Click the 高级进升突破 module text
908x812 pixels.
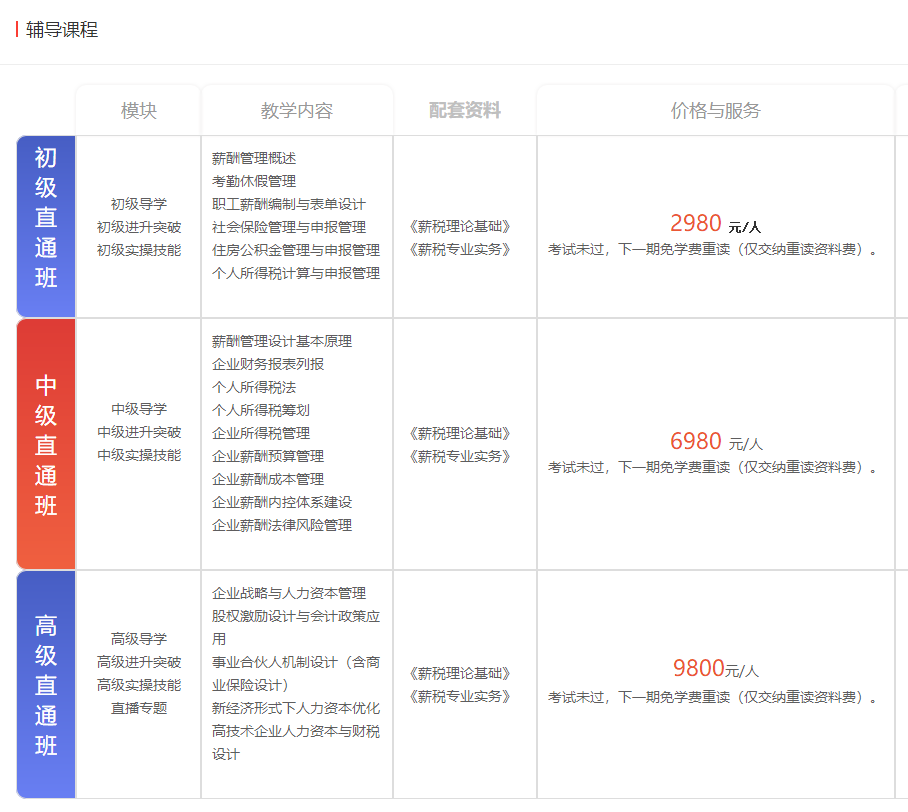[138, 662]
